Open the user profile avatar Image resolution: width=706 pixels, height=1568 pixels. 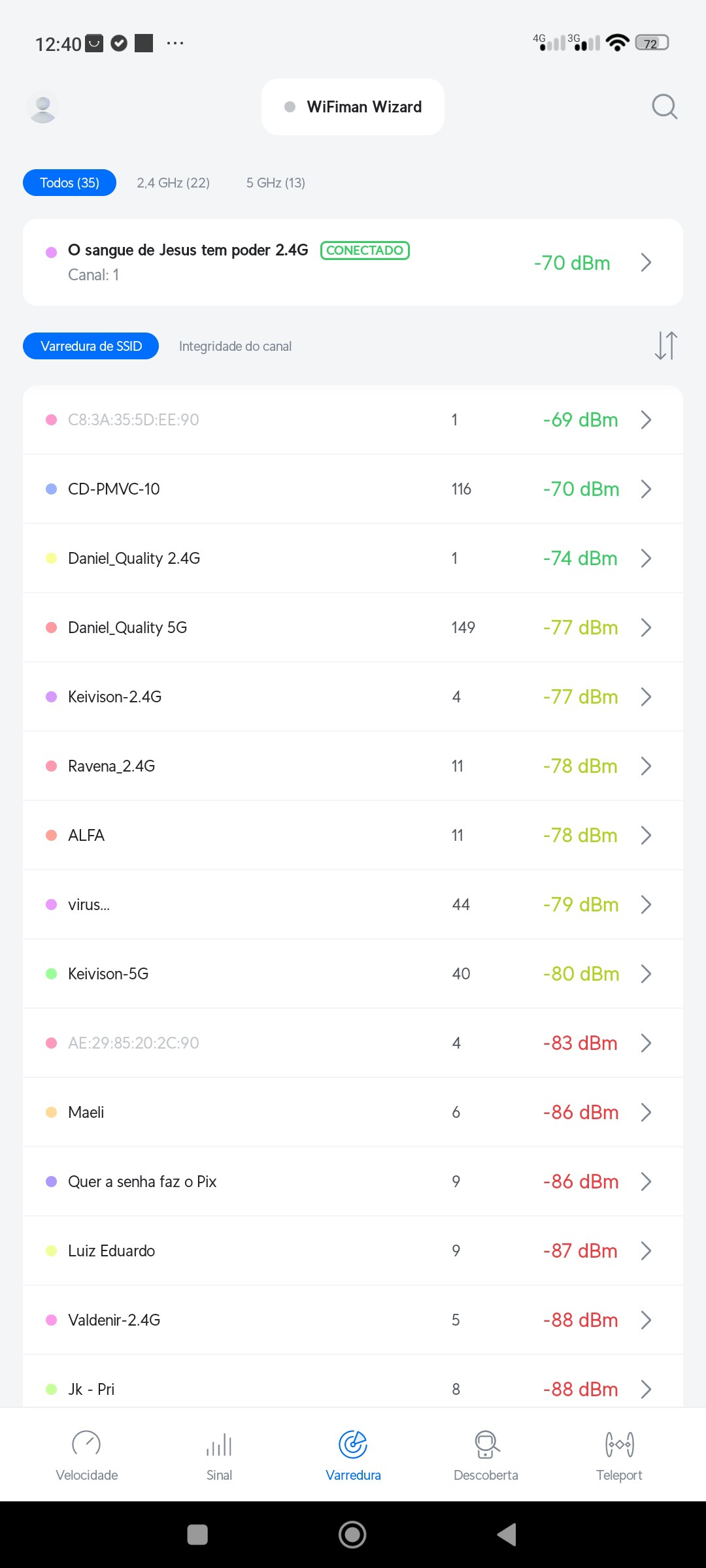[x=43, y=107]
